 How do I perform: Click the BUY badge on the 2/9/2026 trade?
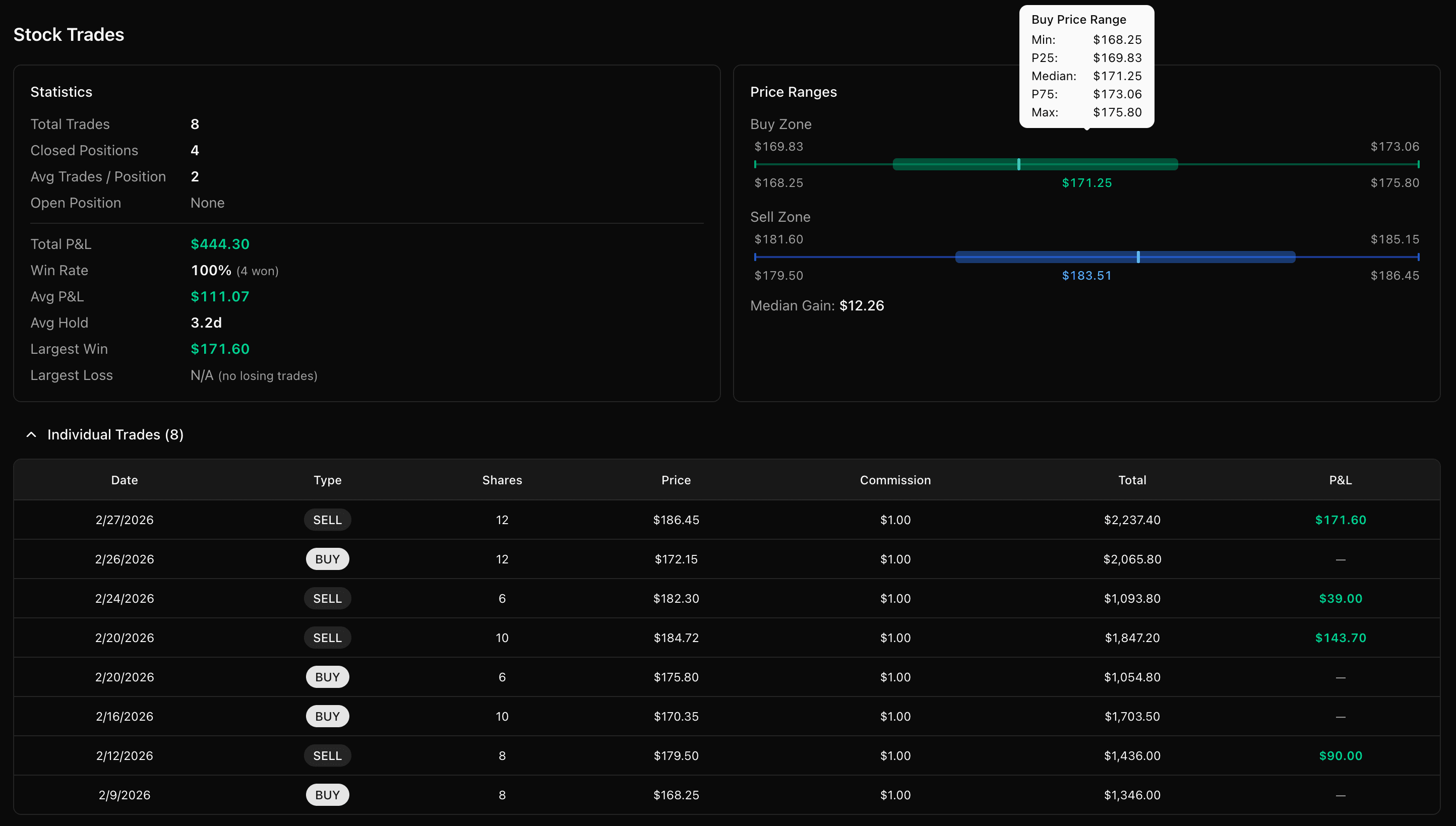tap(327, 794)
